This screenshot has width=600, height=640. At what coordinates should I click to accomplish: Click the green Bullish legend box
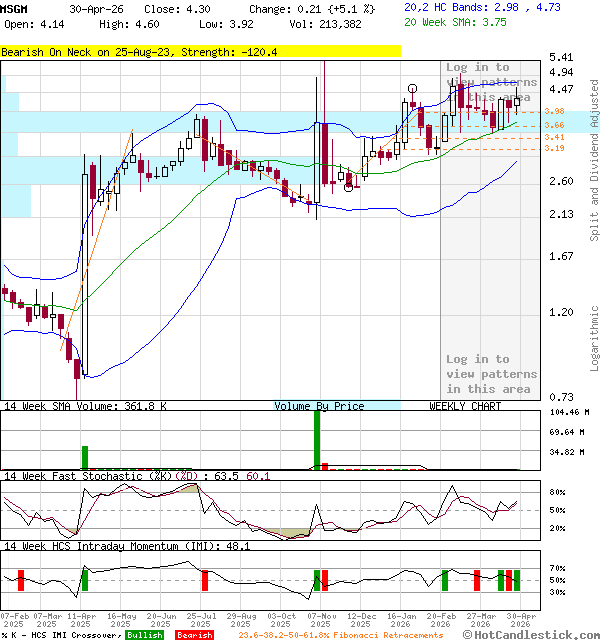145,635
